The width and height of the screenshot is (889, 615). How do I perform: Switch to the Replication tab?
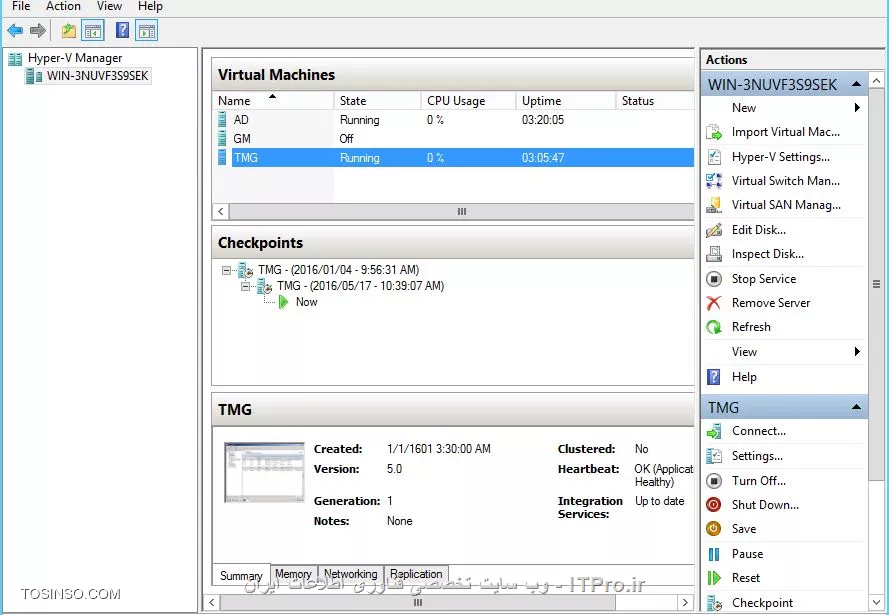point(416,574)
